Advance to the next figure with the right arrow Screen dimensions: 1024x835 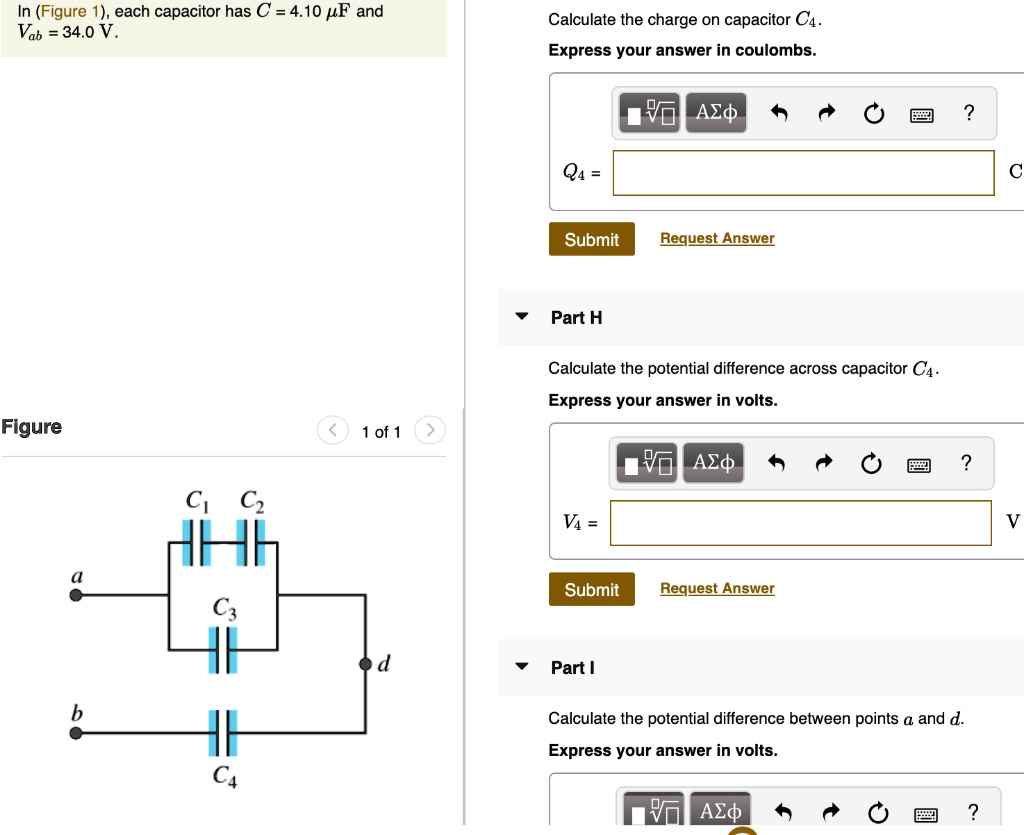pos(430,430)
